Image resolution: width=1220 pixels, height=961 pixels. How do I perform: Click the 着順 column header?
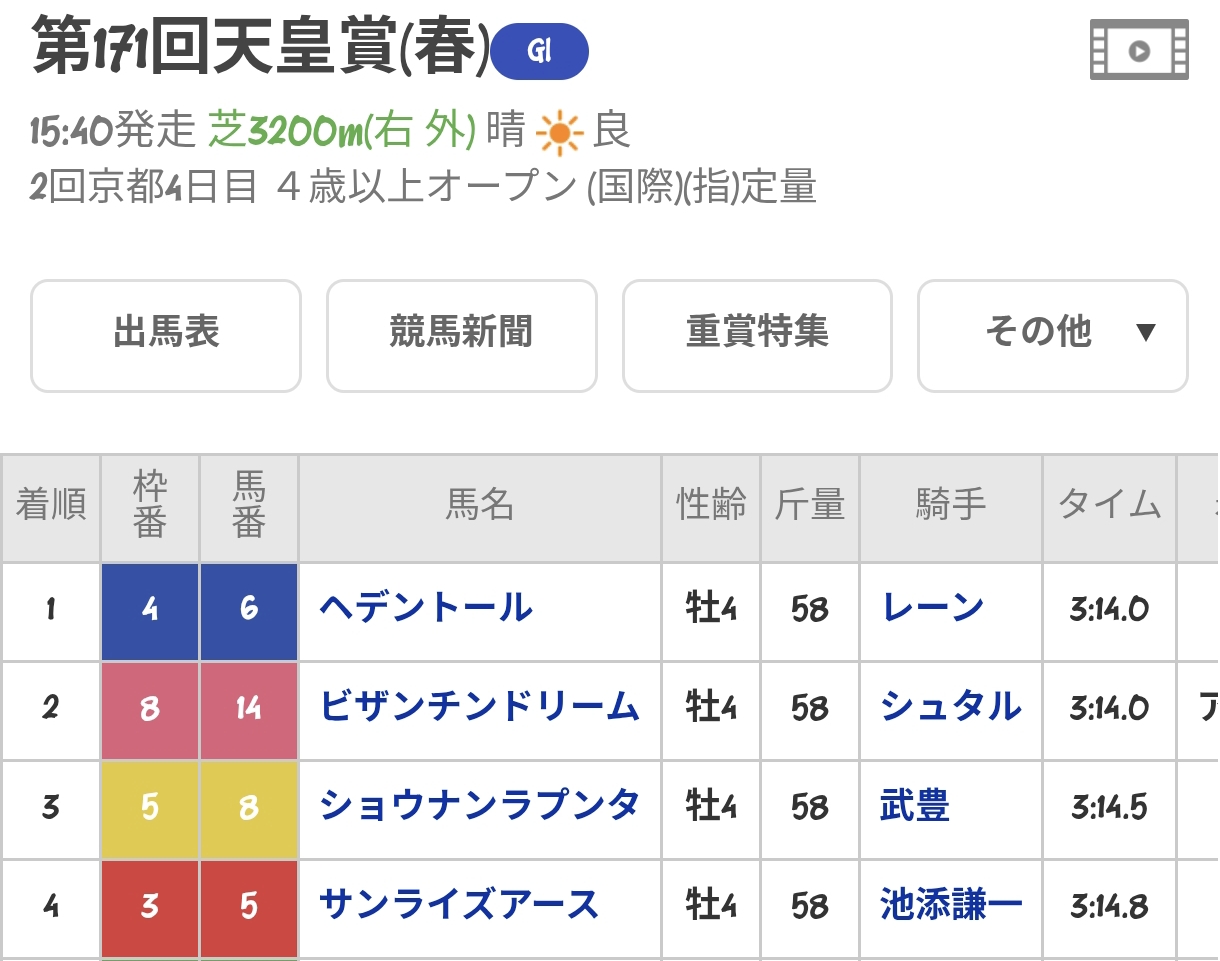(x=51, y=506)
